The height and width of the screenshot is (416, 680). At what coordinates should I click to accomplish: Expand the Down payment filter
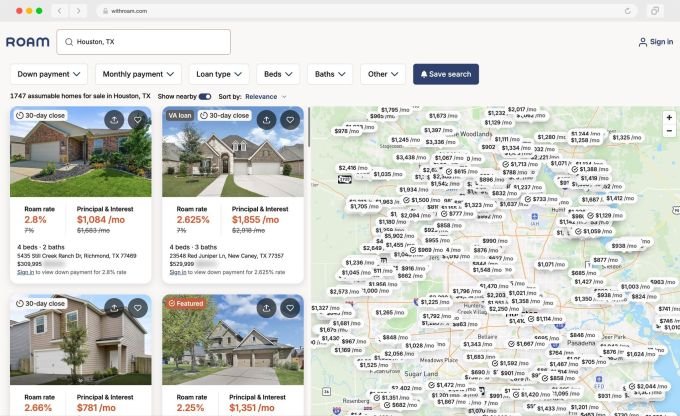point(49,74)
